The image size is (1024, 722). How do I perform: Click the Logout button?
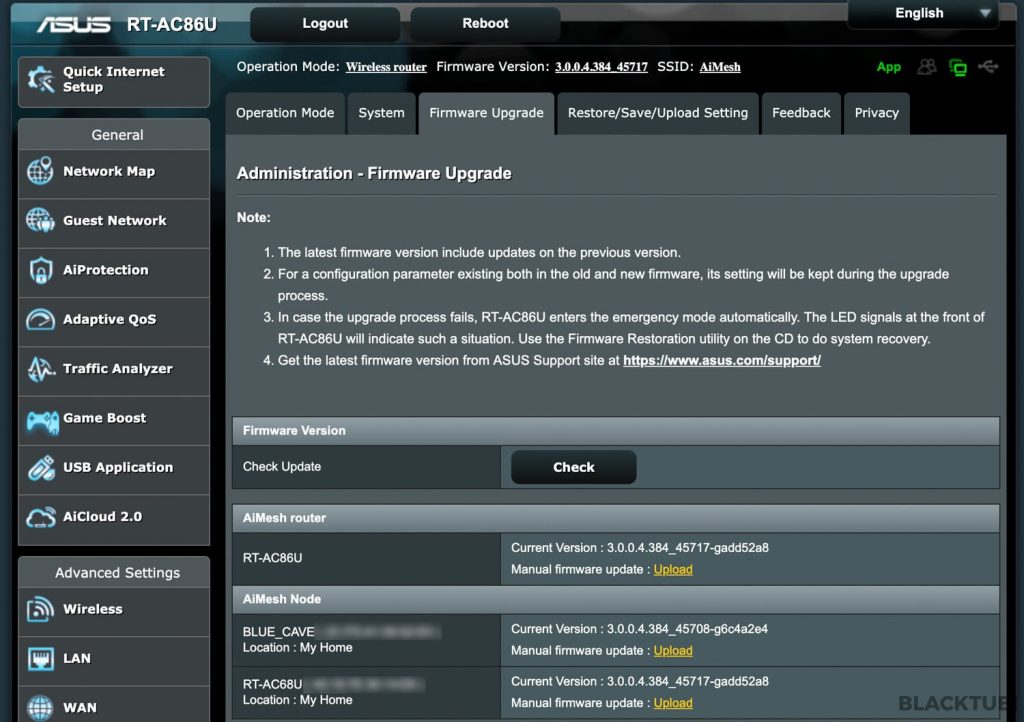[325, 24]
